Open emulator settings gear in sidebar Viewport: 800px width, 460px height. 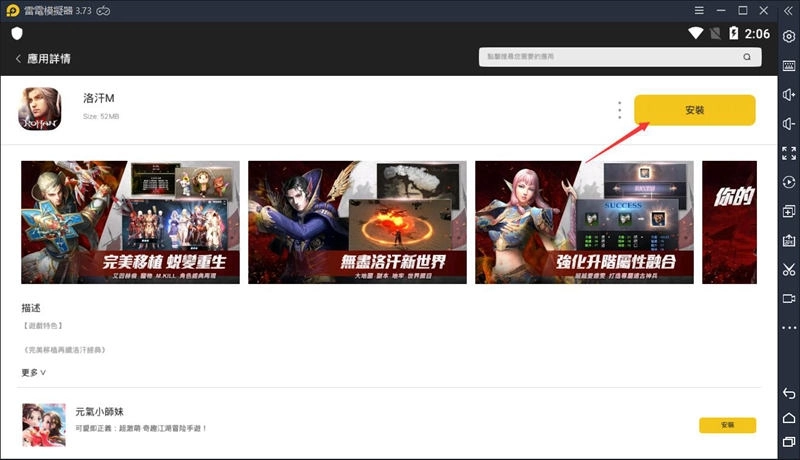click(x=789, y=37)
